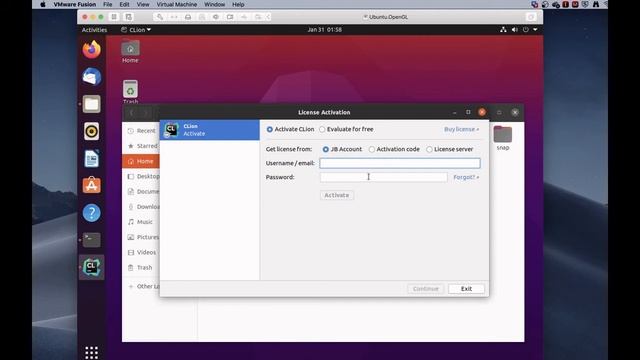Screen dimensions: 640x360
Task: Select Trash in Files sidebar
Action: click(141, 267)
